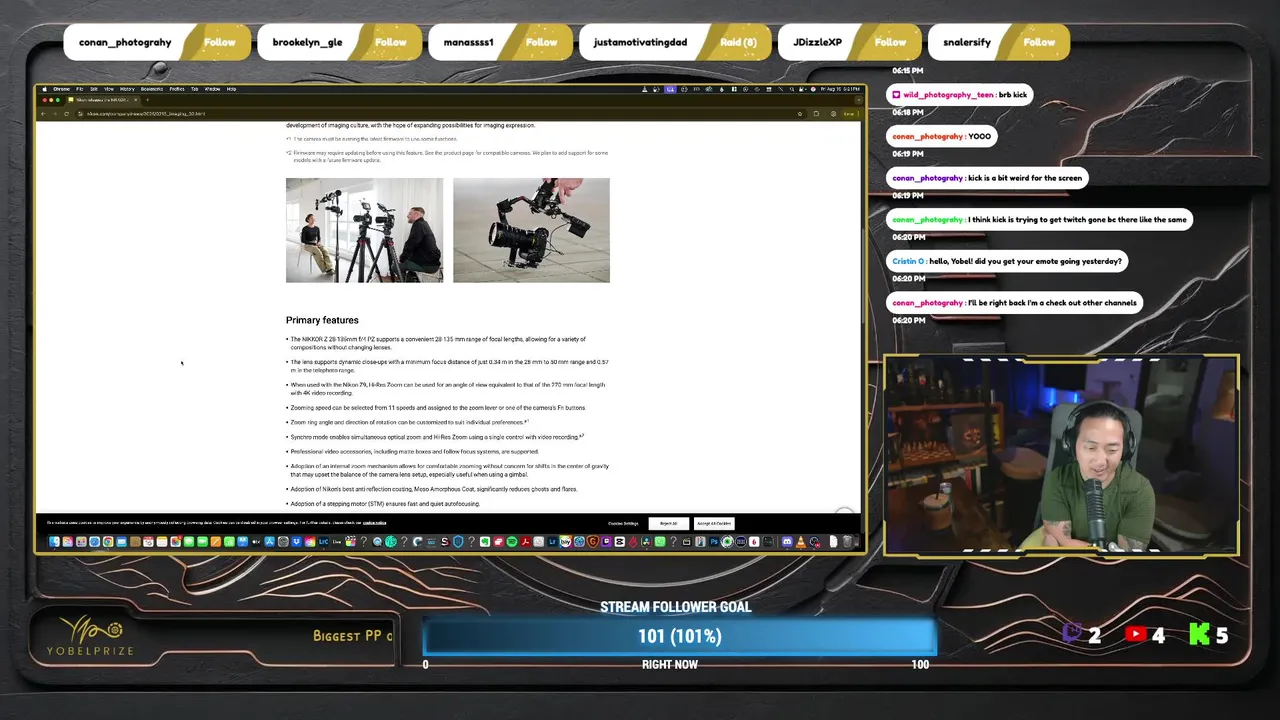Screen dimensions: 1280x720
Task: Launch Safari from the dock
Action: 94,542
